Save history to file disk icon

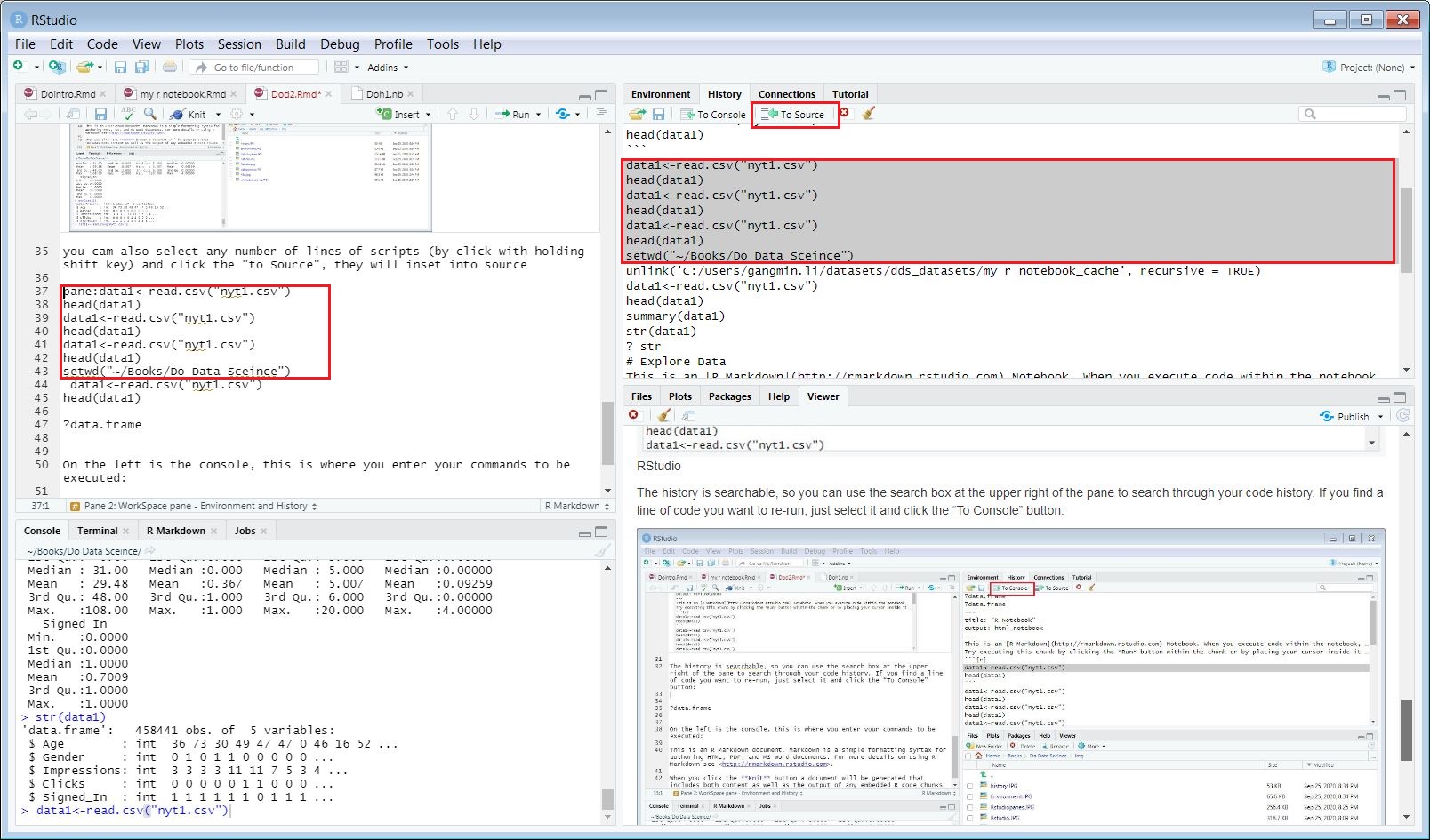[x=659, y=114]
